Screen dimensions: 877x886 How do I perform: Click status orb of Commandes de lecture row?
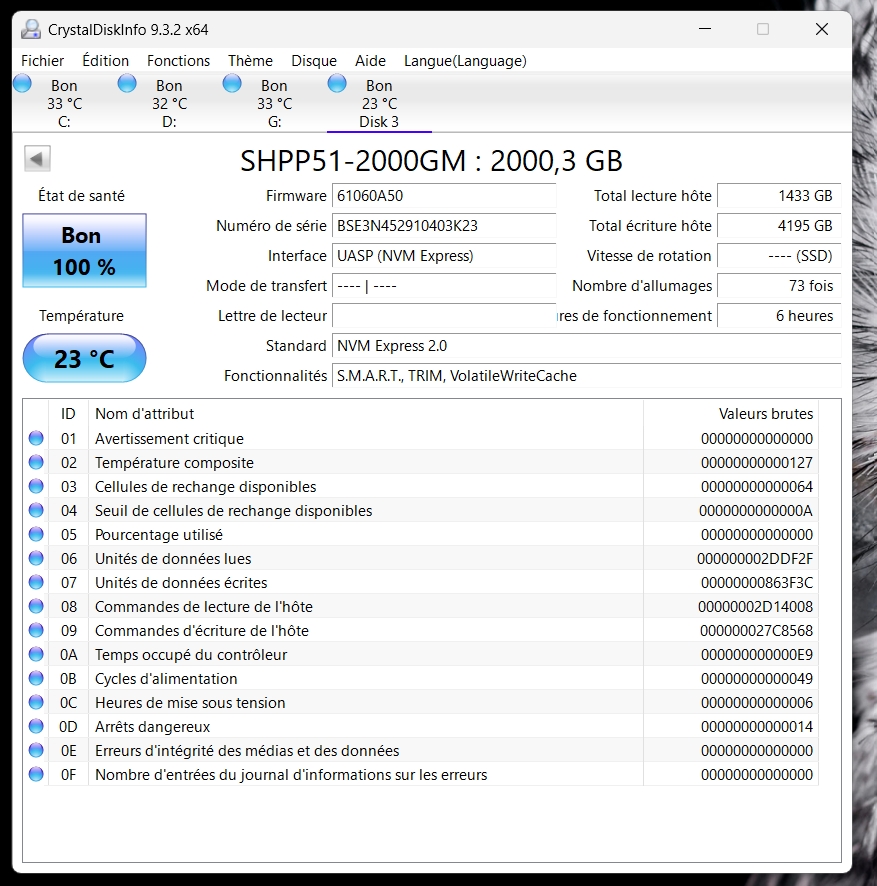36,606
